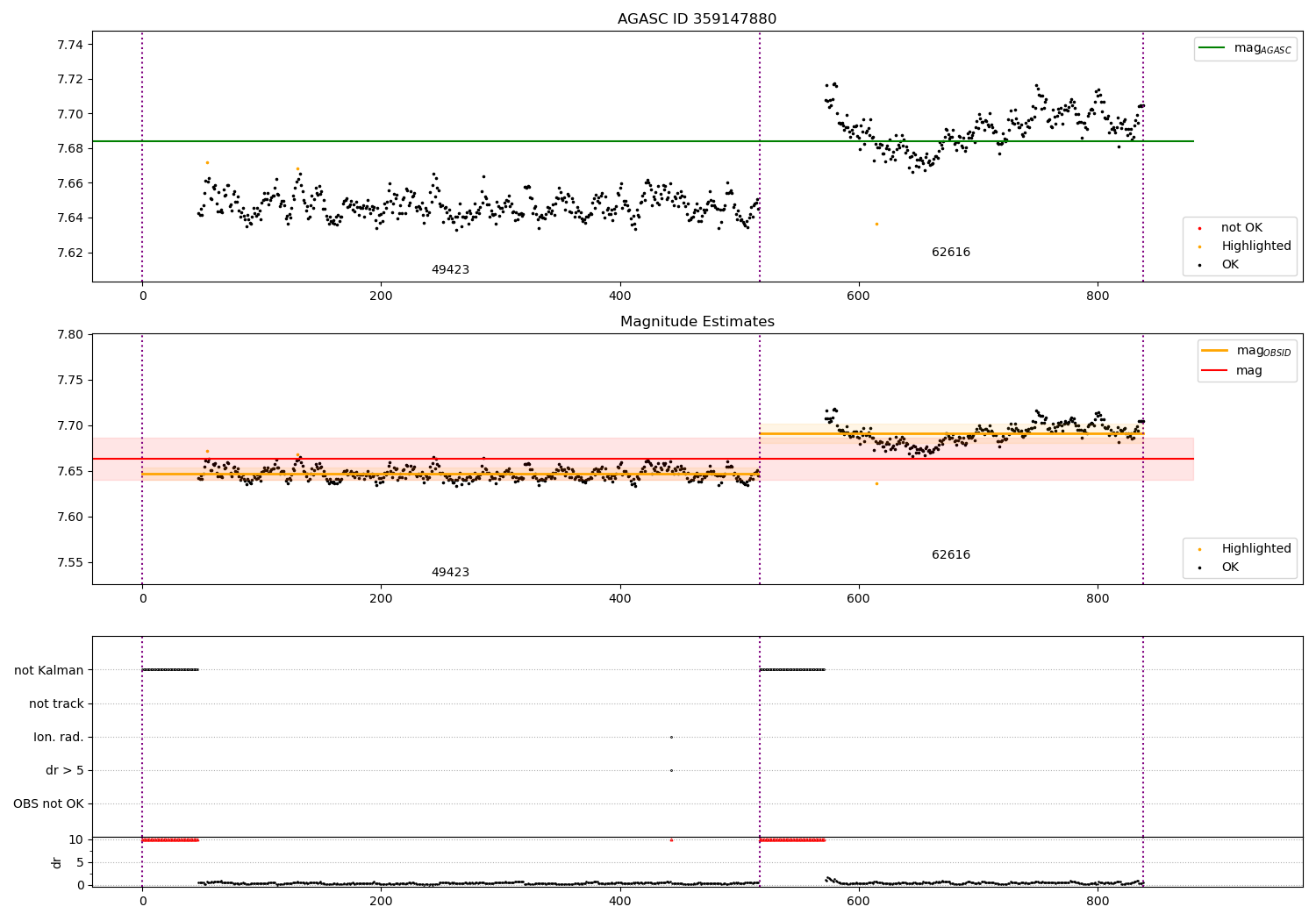This screenshot has height=921, width=1316.
Task: Click the "7.75" y-axis tick label
Action: [x=69, y=380]
